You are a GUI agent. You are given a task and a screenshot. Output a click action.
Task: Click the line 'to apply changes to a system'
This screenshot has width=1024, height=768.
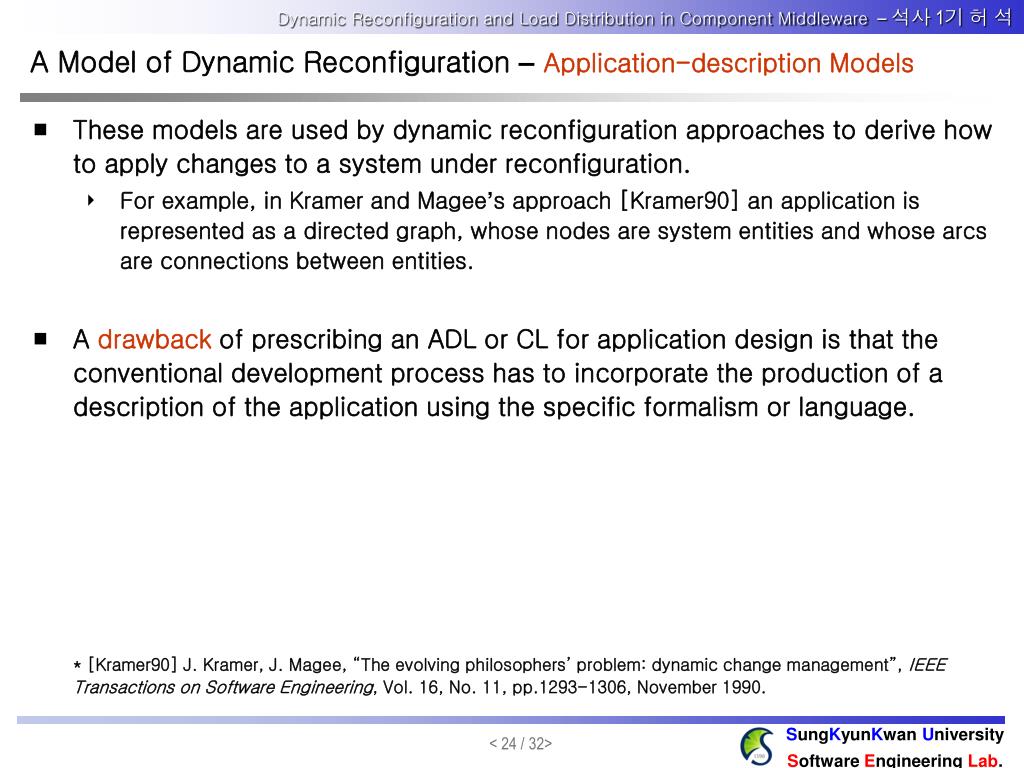[x=381, y=164]
